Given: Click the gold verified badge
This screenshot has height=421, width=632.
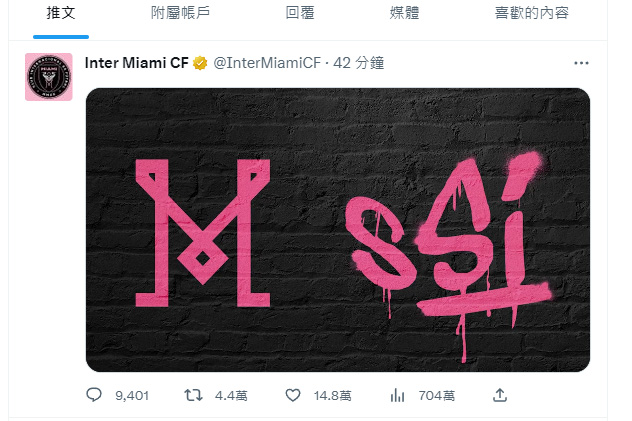Looking at the screenshot, I should pyautogui.click(x=200, y=63).
